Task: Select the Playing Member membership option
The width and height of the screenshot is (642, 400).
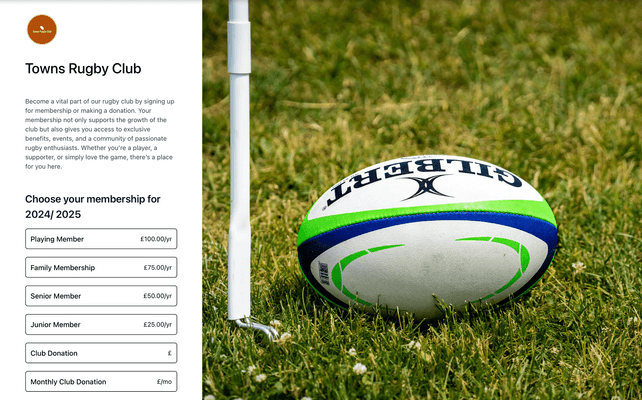Action: pyautogui.click(x=101, y=239)
